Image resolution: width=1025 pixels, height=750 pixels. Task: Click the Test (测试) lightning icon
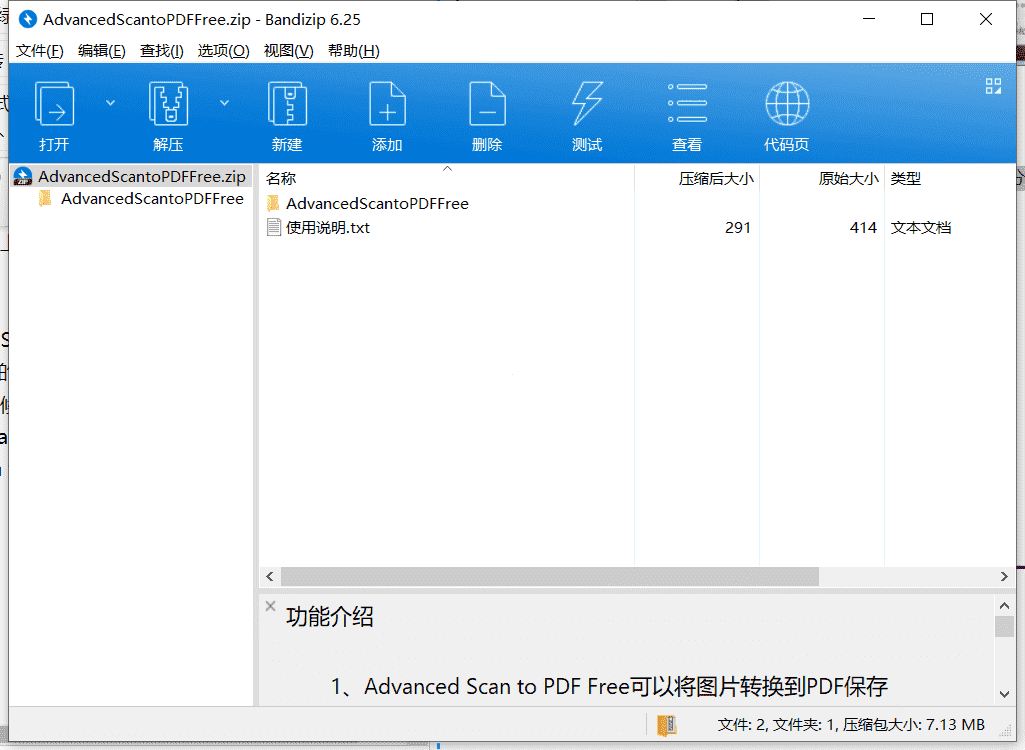[587, 104]
